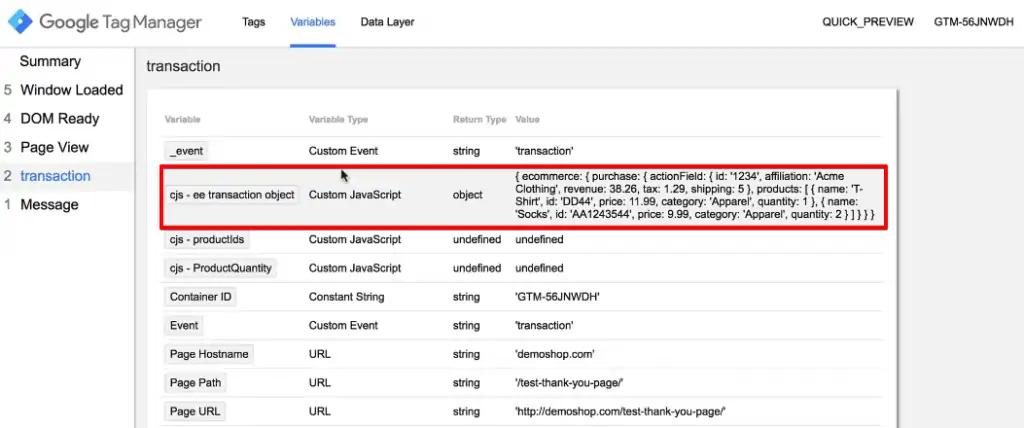Click the Variable column header
Viewport: 1024px width, 428px height.
182,120
